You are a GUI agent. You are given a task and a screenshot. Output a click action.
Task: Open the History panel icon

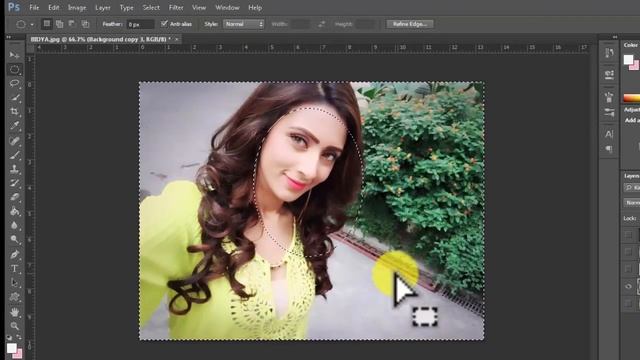[x=609, y=53]
